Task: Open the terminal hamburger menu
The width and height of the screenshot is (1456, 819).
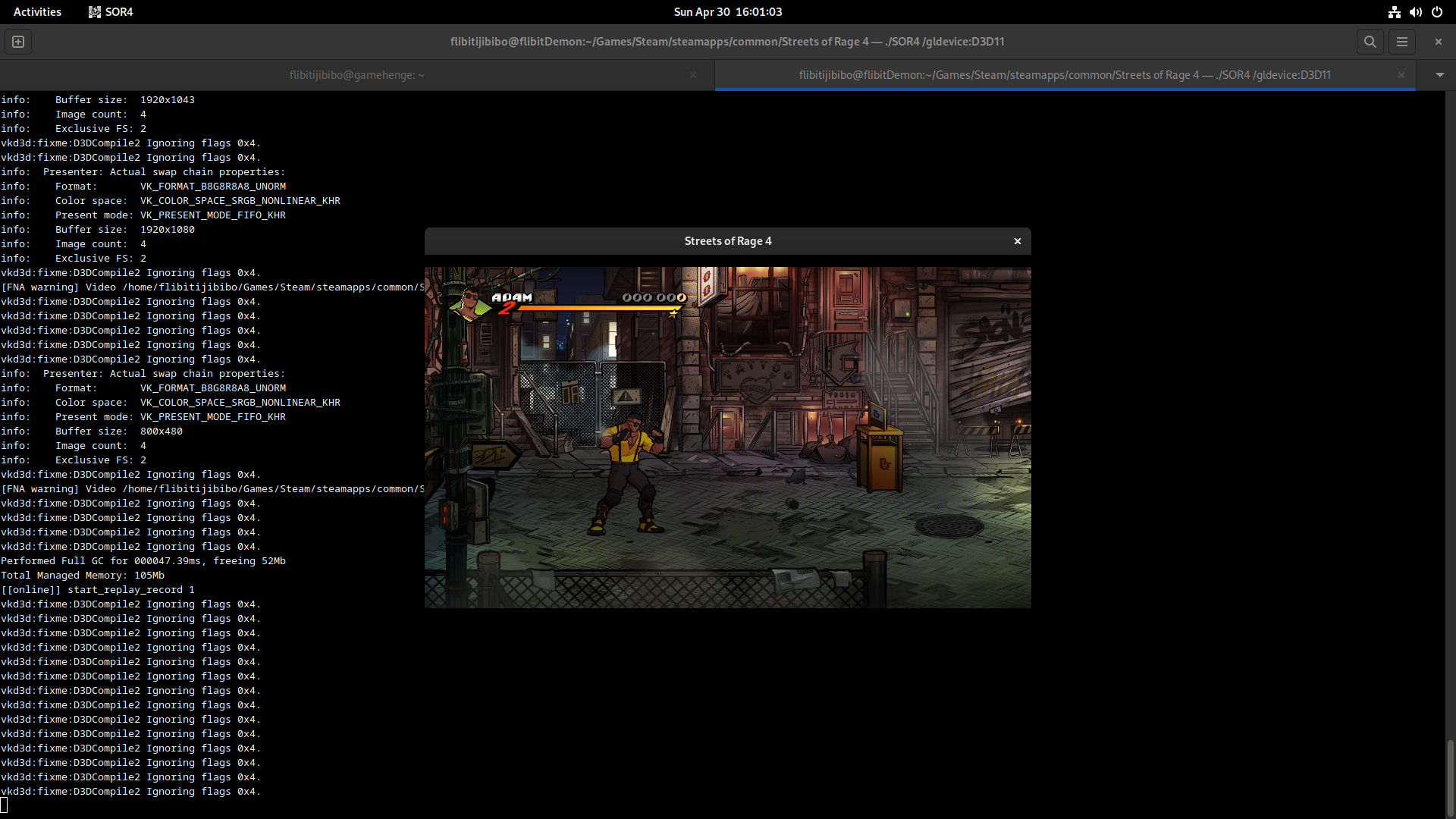Action: [1401, 42]
